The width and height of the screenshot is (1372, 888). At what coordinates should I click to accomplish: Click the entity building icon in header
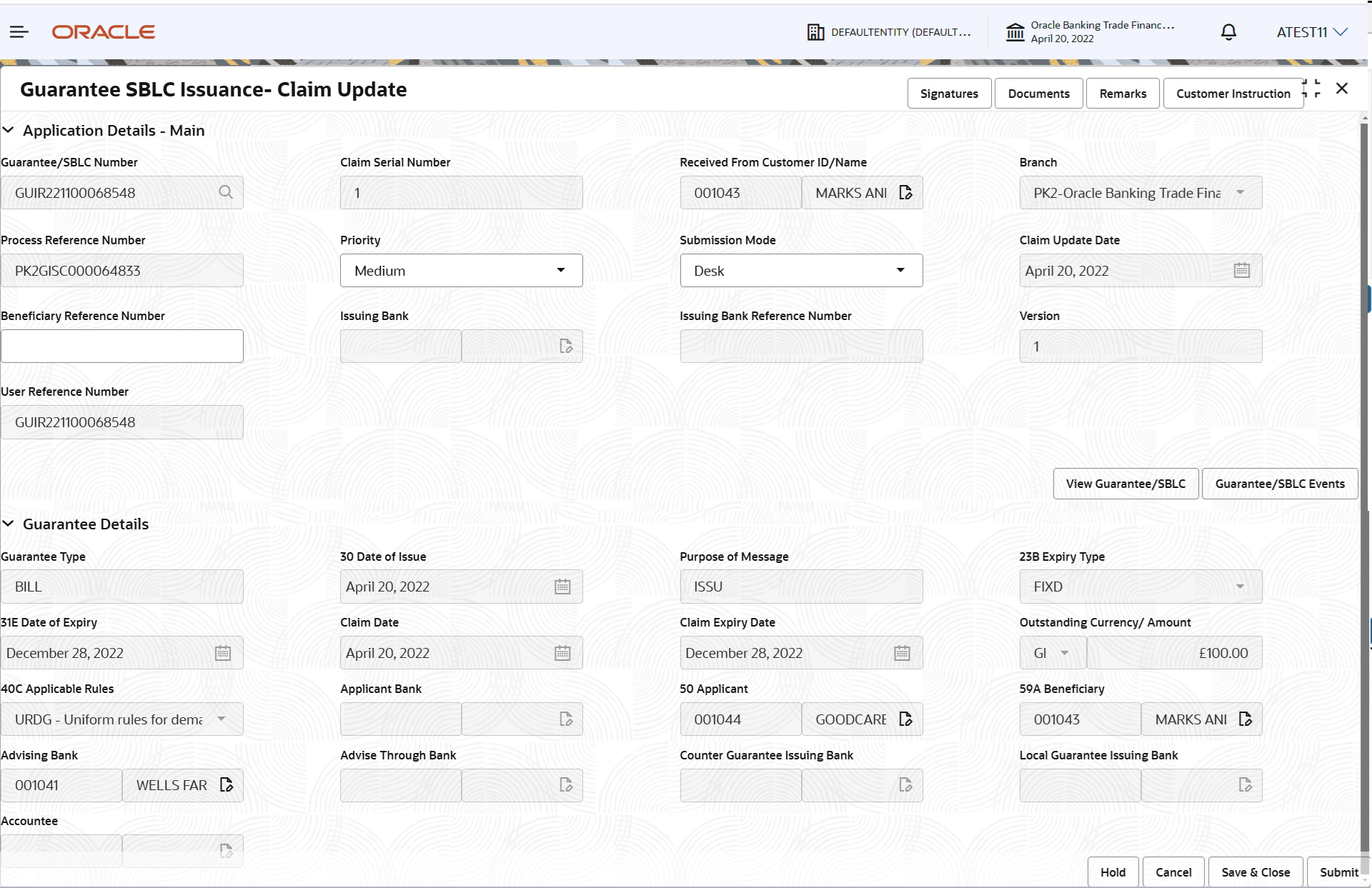(x=815, y=32)
